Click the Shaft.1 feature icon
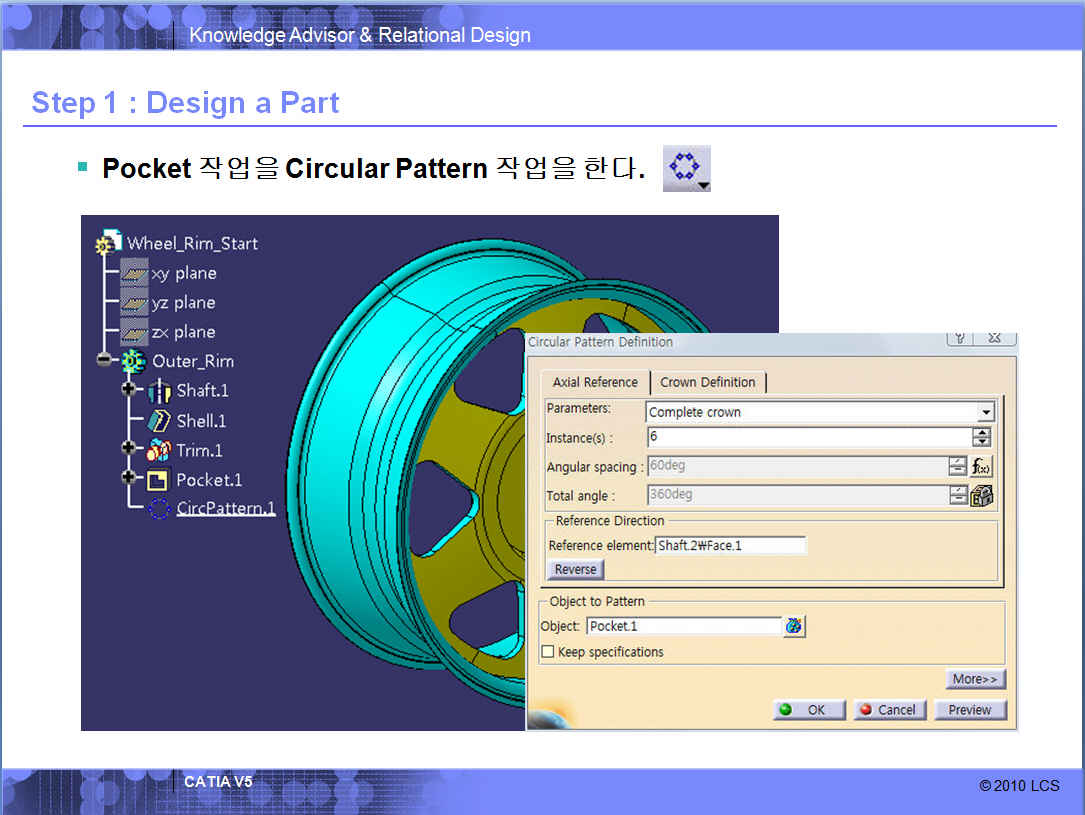 pos(159,391)
